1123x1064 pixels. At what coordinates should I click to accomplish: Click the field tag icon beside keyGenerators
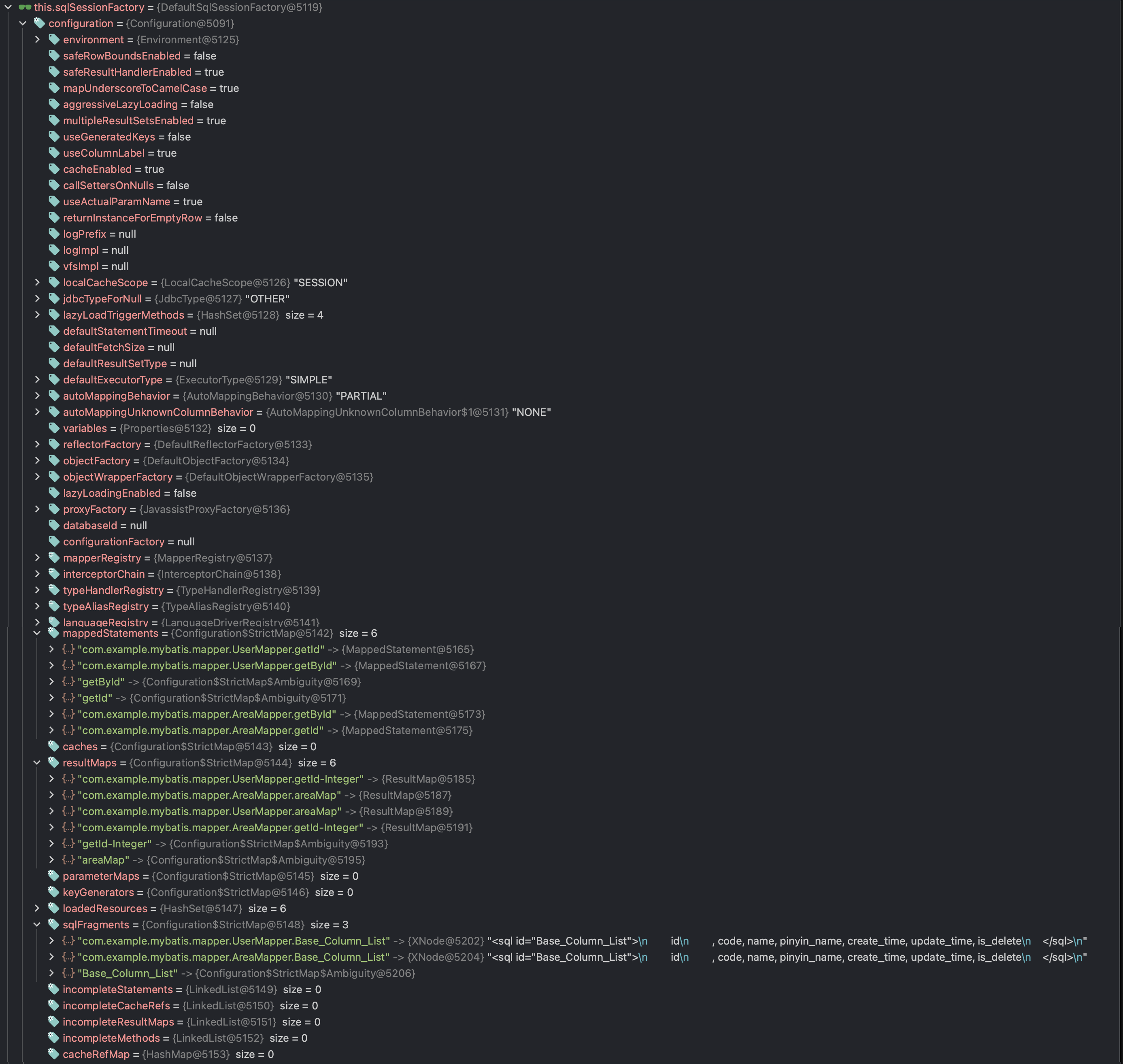[x=54, y=892]
